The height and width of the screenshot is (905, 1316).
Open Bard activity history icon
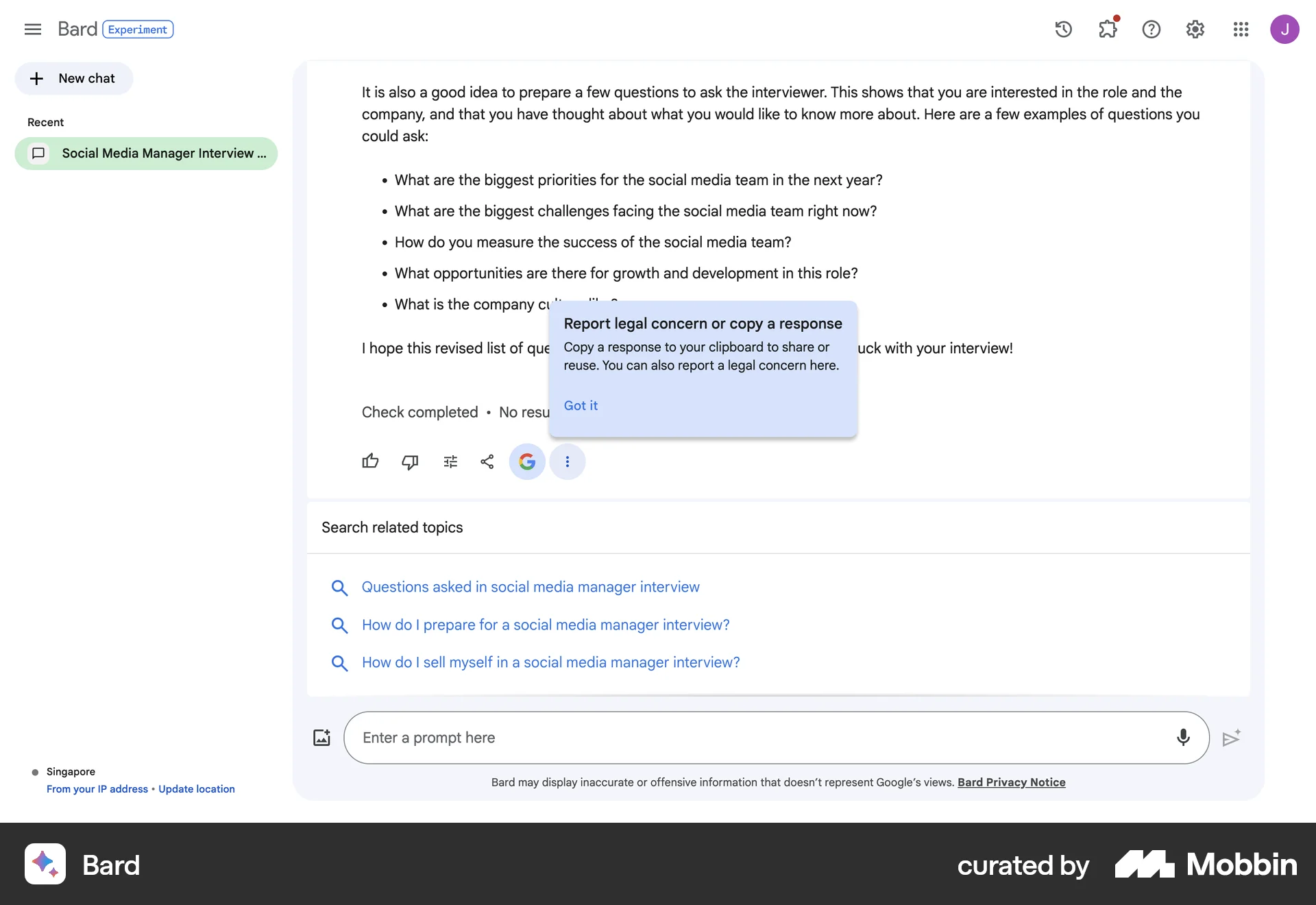tap(1063, 29)
